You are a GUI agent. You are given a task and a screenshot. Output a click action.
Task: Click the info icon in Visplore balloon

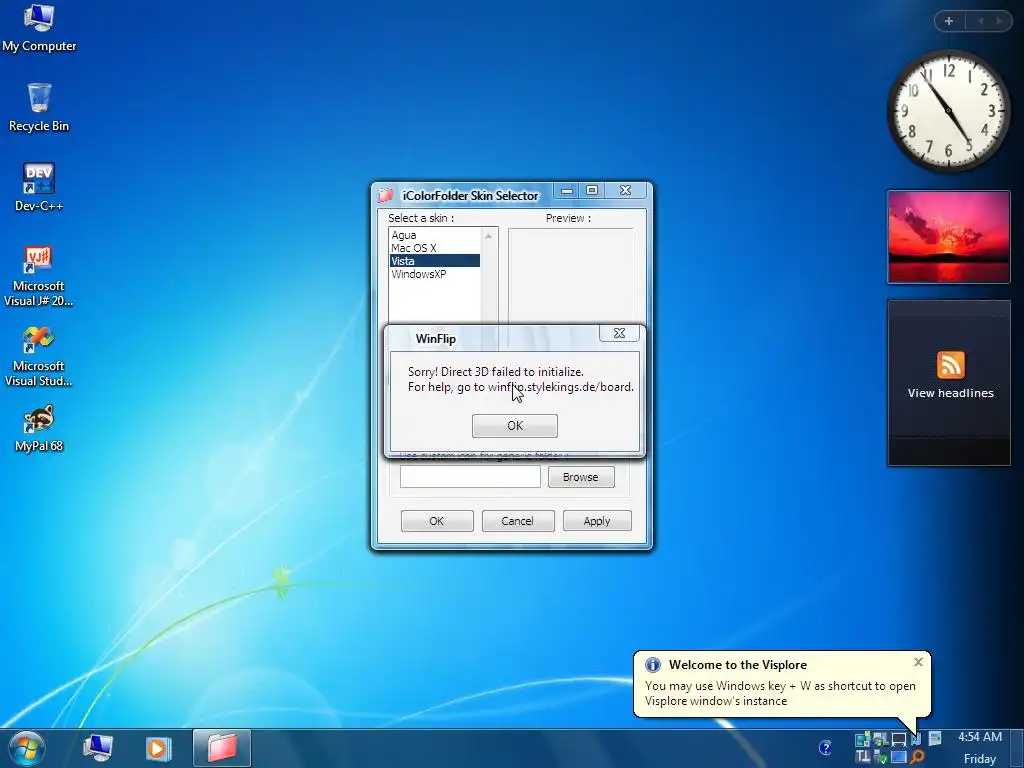652,665
